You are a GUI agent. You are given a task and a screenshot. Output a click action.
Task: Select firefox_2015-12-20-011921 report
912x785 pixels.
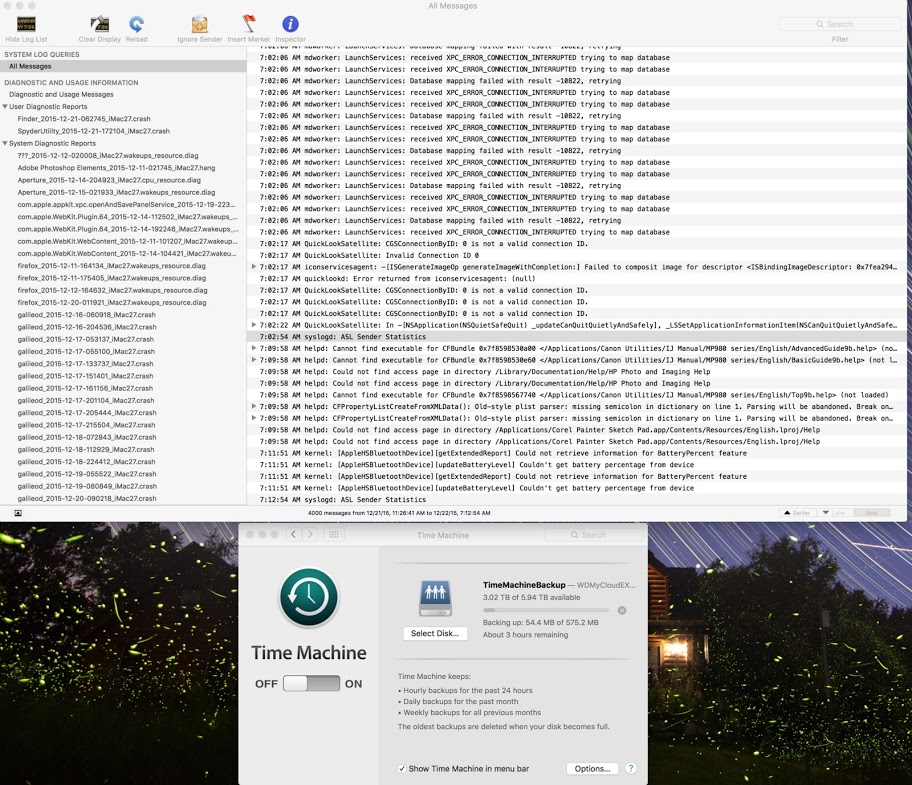112,302
